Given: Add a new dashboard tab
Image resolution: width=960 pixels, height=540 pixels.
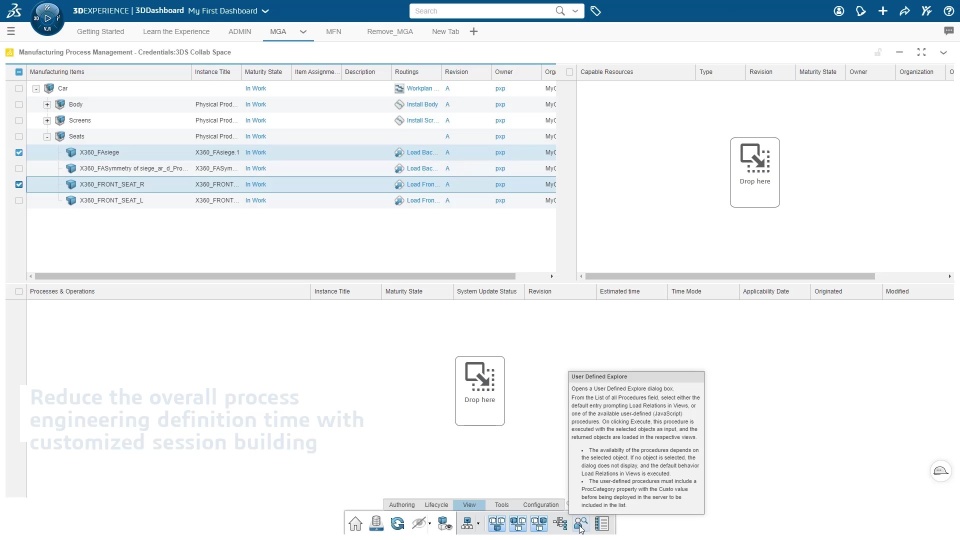Looking at the screenshot, I should 473,31.
